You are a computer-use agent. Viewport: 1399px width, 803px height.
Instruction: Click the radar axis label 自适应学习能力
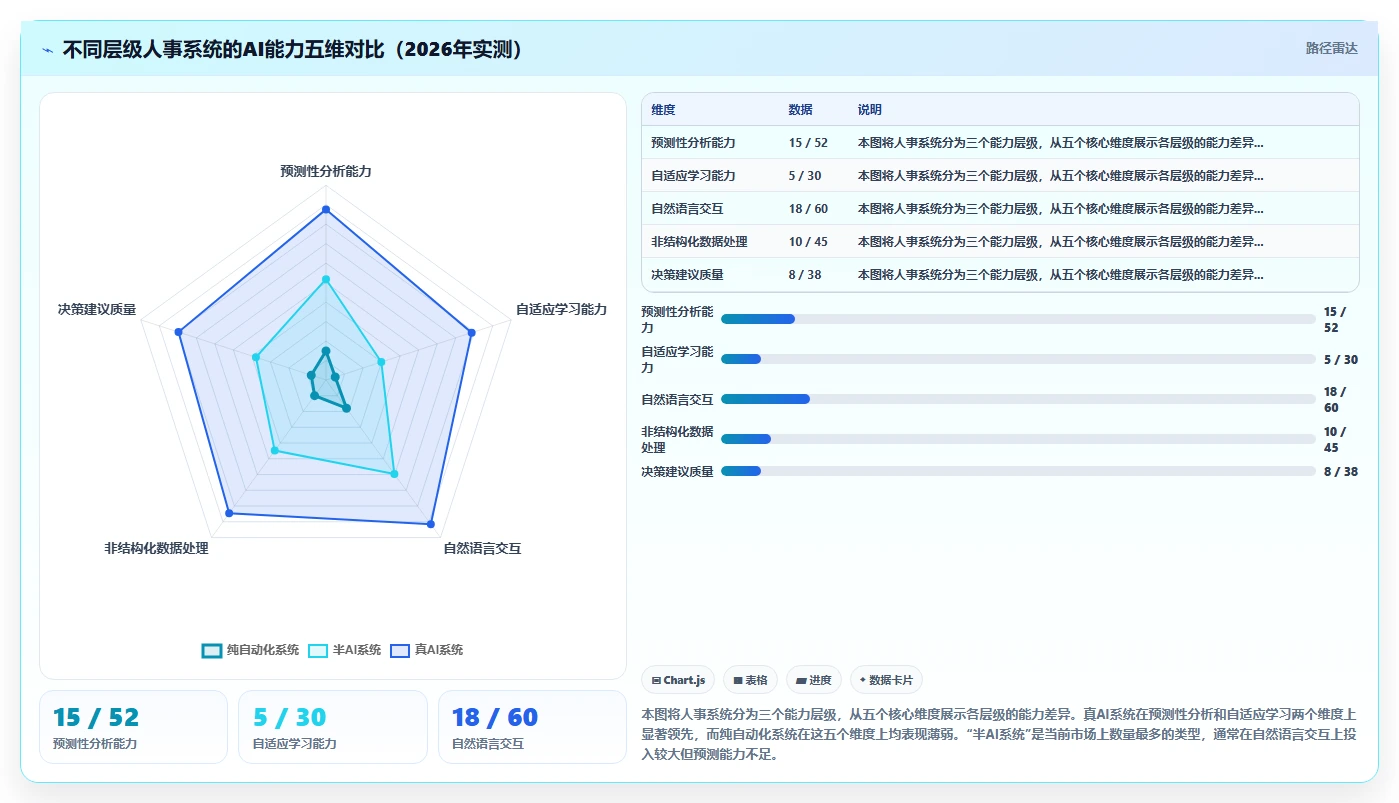[x=561, y=309]
